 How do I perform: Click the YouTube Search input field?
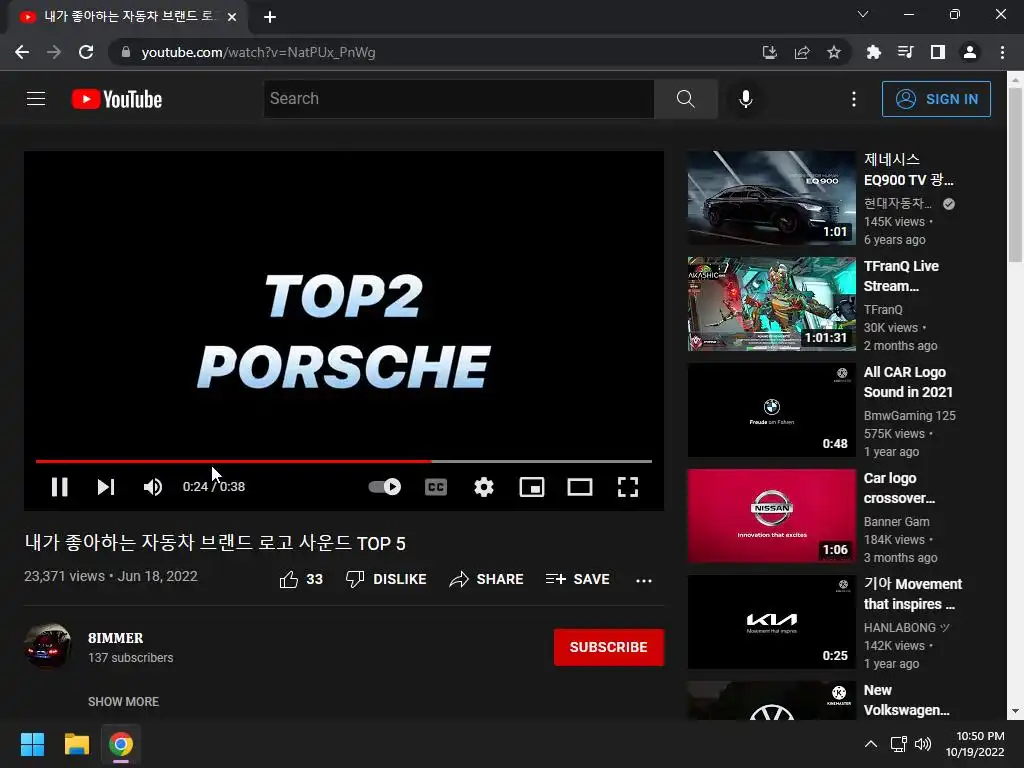click(x=458, y=99)
